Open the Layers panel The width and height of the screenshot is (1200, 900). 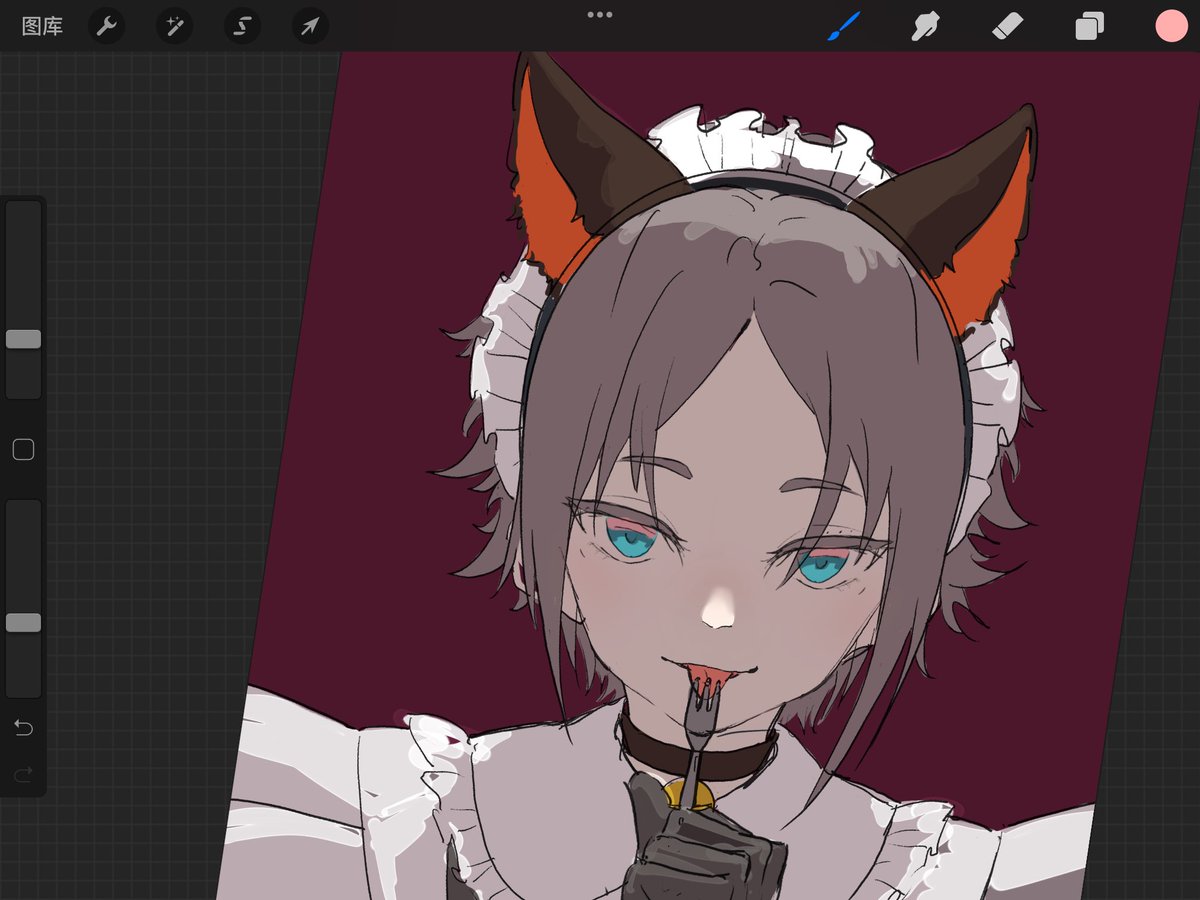[1089, 26]
